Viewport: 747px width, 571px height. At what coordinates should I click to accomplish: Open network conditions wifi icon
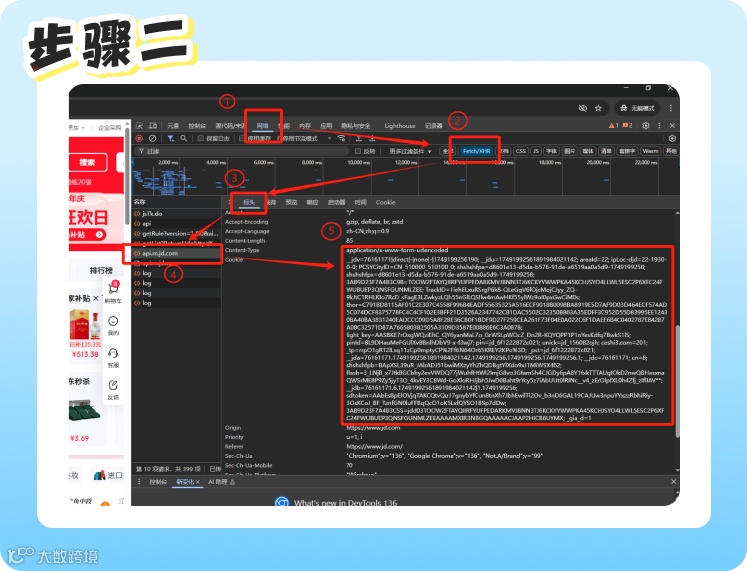pyautogui.click(x=342, y=139)
